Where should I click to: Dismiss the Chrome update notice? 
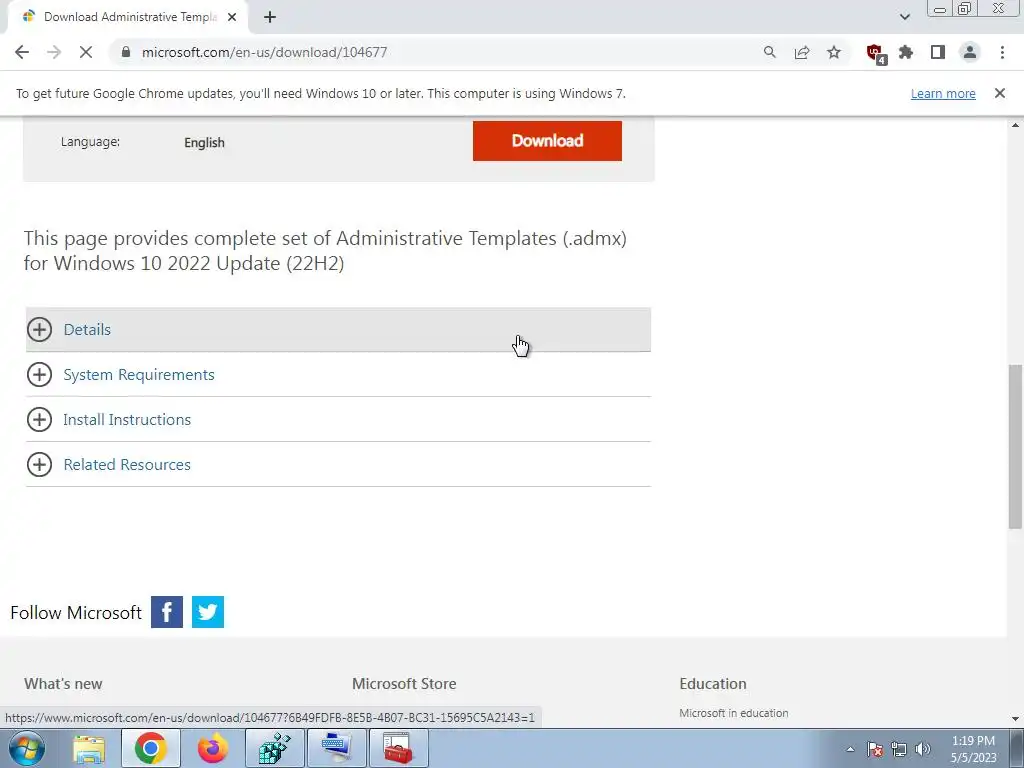pos(1000,93)
